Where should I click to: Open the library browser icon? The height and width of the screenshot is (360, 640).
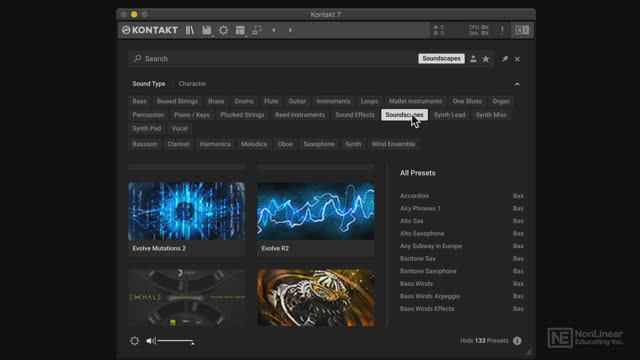point(190,30)
